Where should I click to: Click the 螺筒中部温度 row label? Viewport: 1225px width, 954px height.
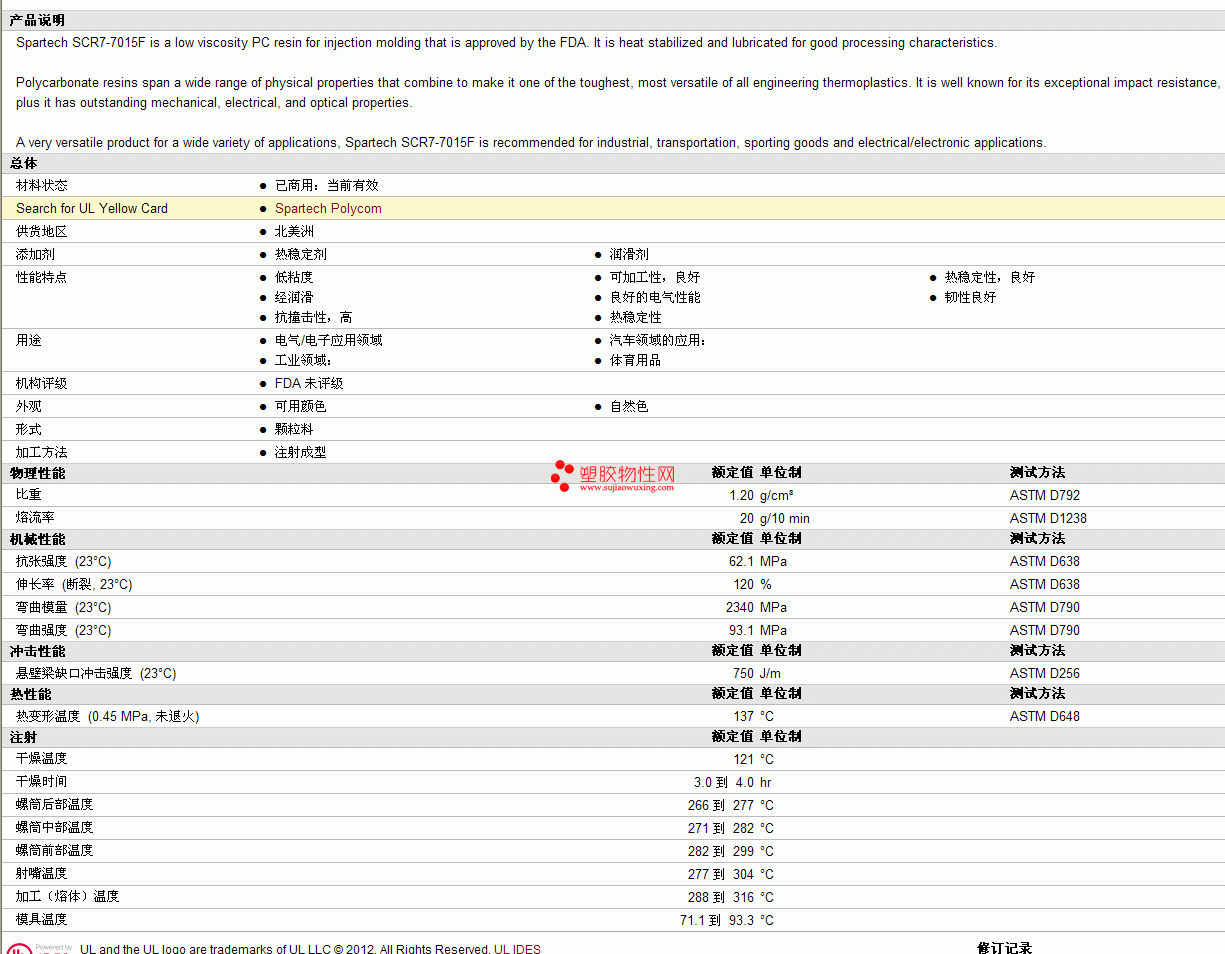point(55,827)
